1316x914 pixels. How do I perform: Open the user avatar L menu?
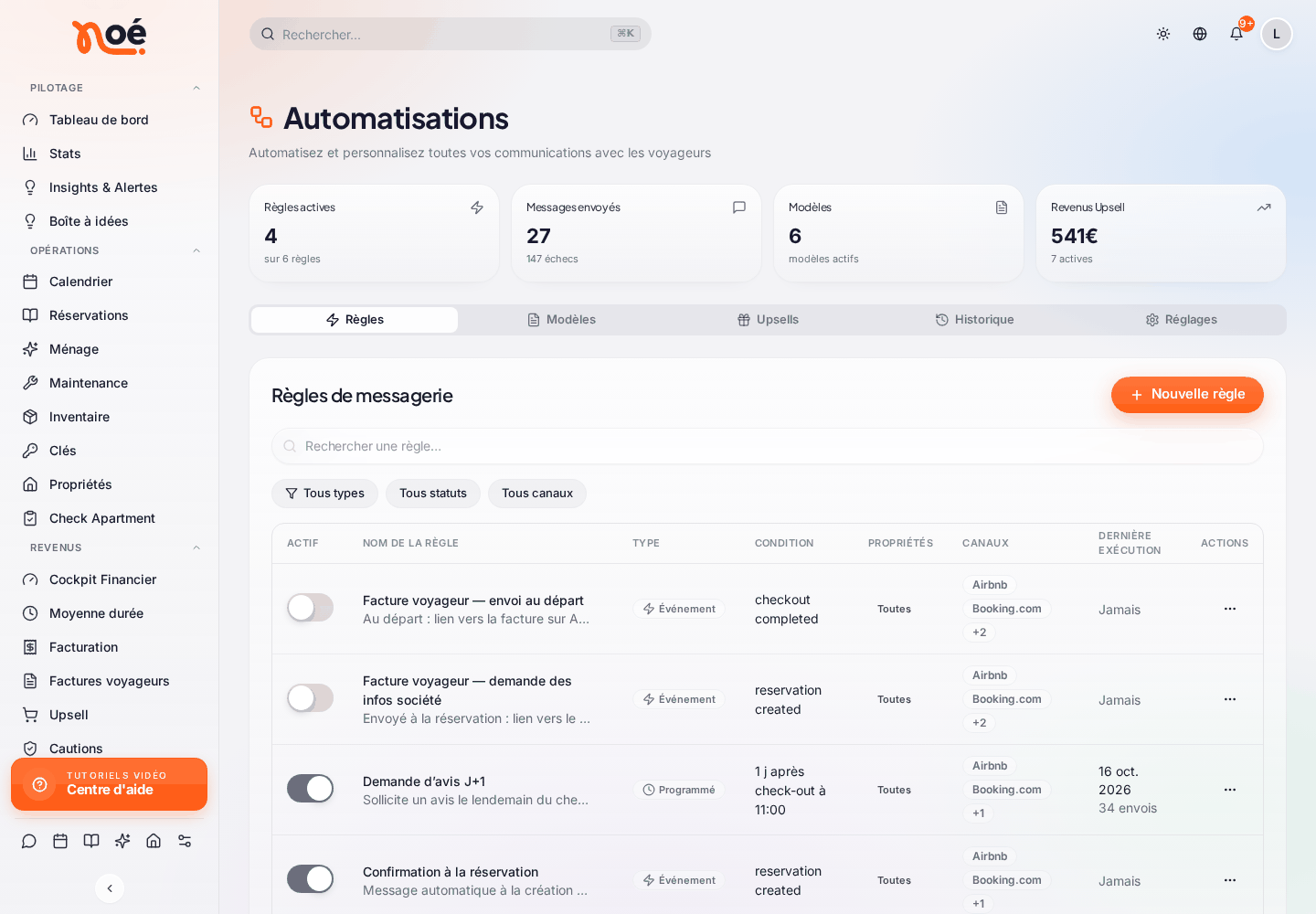pos(1277,34)
